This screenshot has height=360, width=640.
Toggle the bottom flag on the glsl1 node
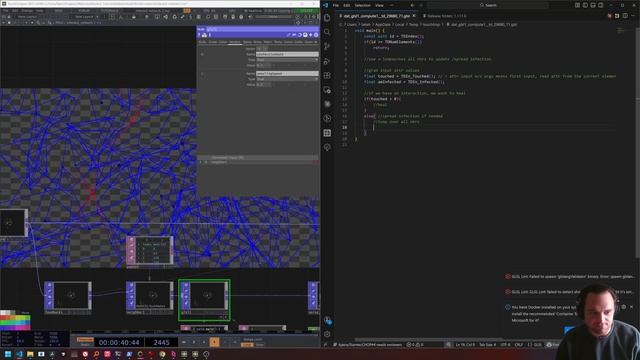pos(186,303)
